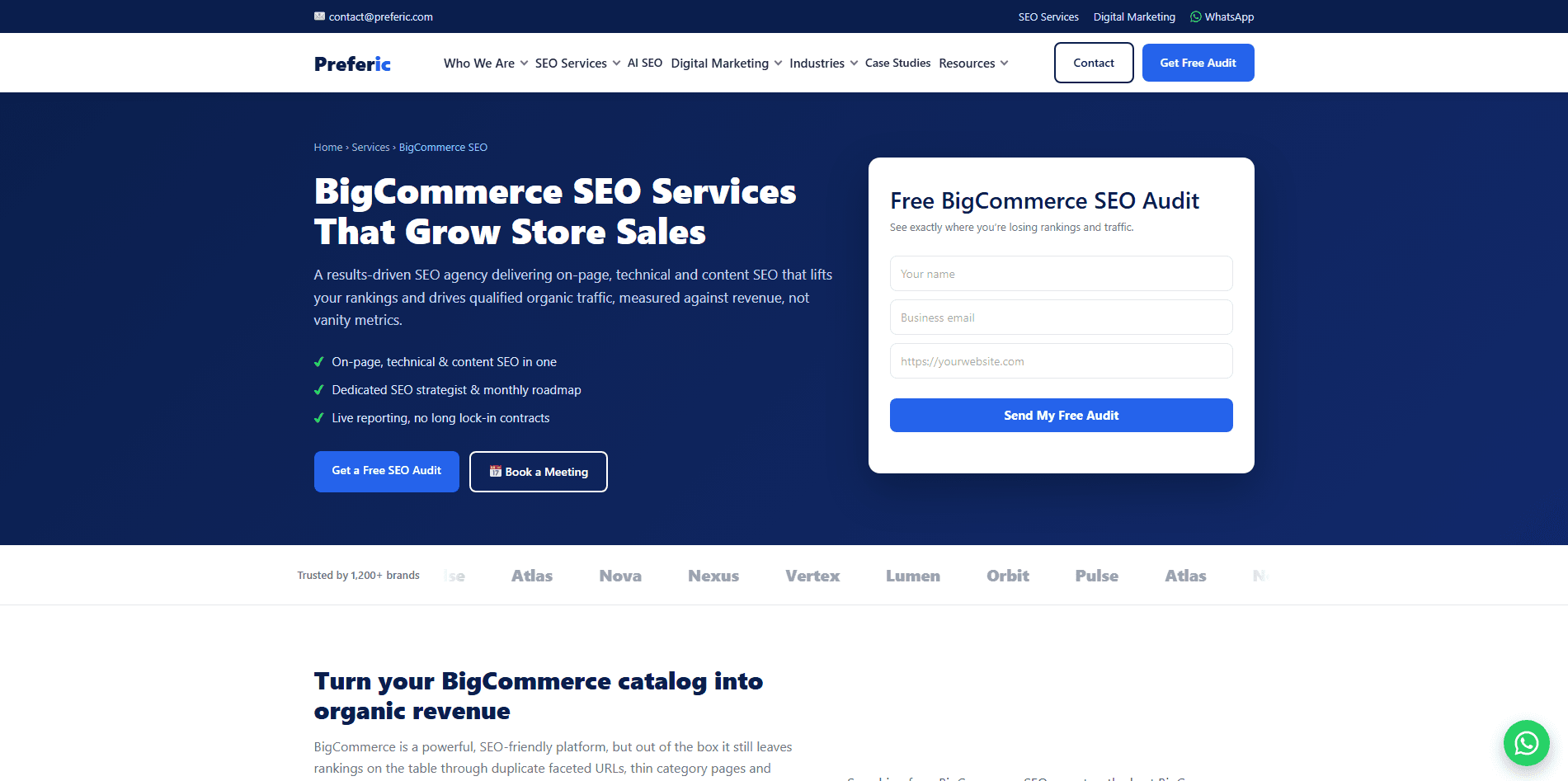Image resolution: width=1568 pixels, height=781 pixels.
Task: Open the Case Studies menu item
Action: click(x=897, y=63)
